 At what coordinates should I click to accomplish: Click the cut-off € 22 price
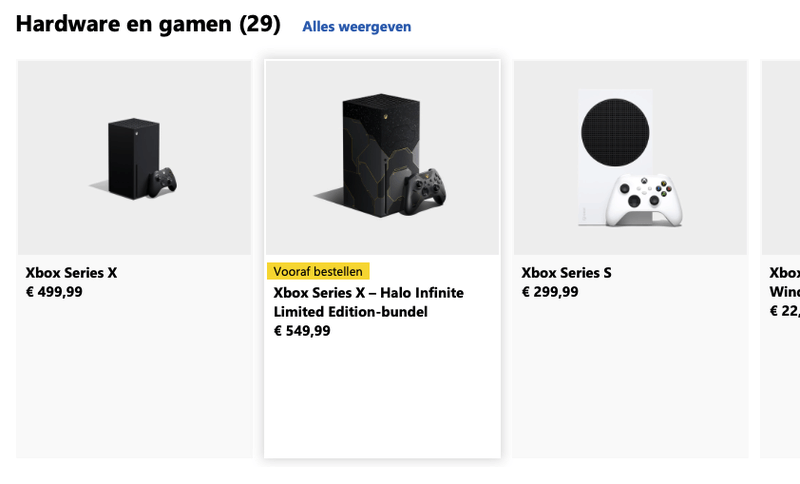[784, 311]
